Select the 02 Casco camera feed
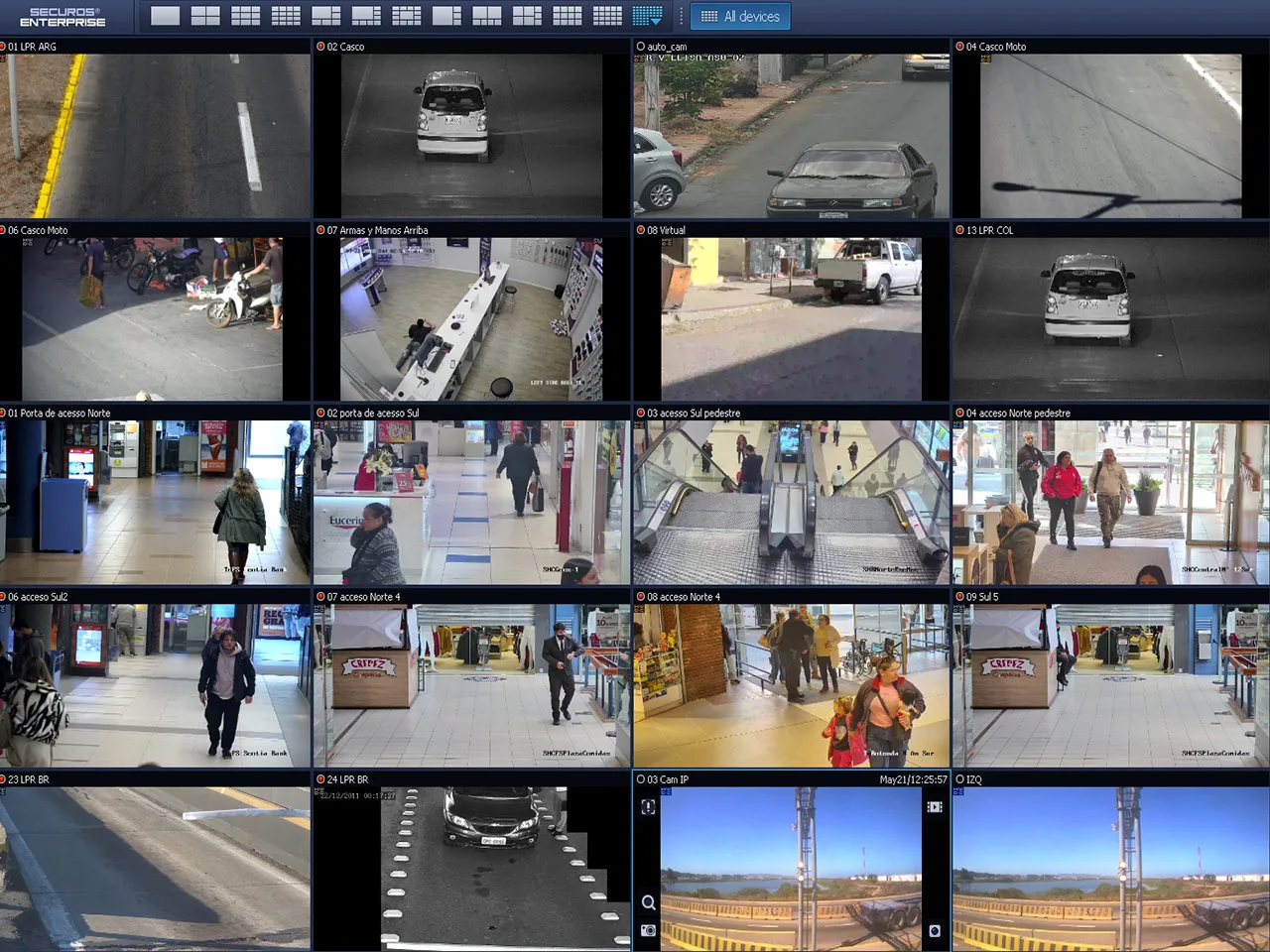The height and width of the screenshot is (952, 1270). (471, 136)
